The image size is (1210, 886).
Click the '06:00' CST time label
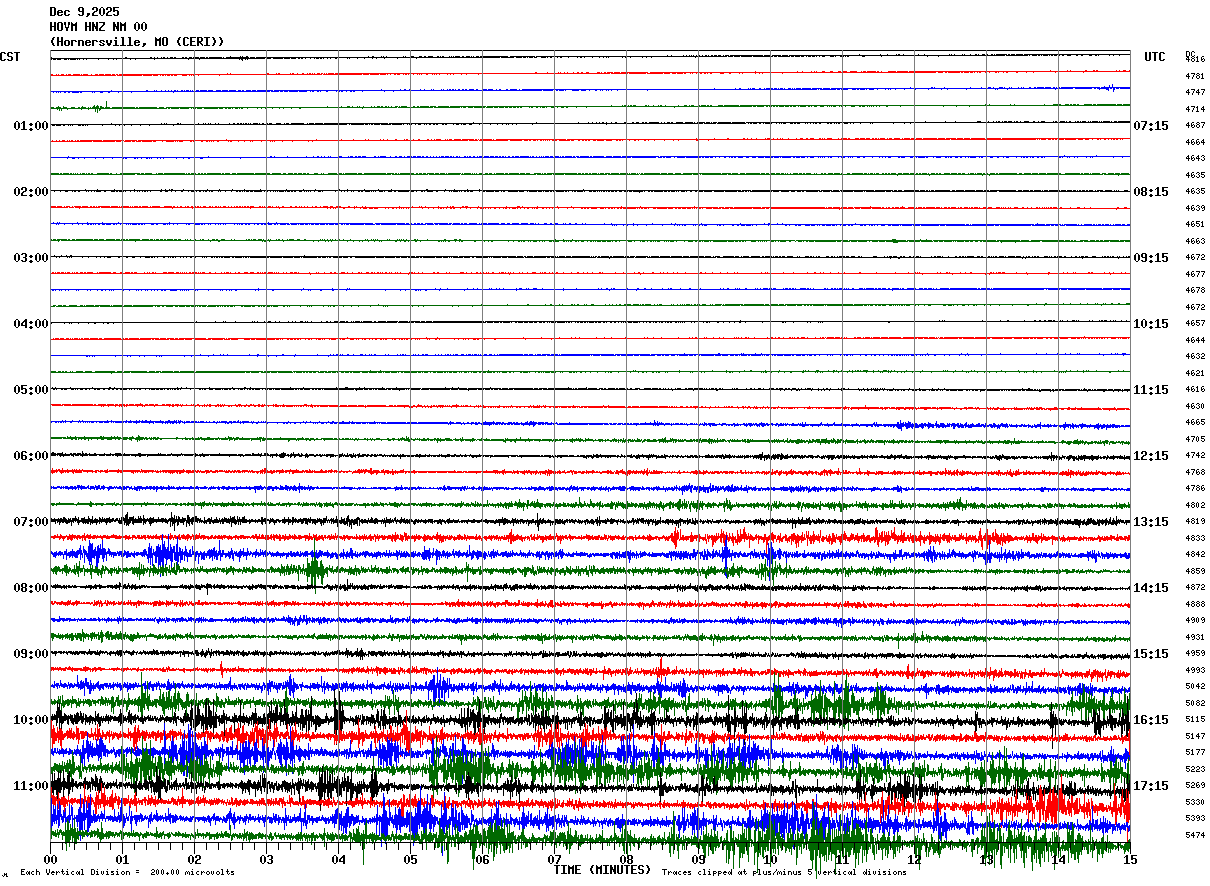31,456
